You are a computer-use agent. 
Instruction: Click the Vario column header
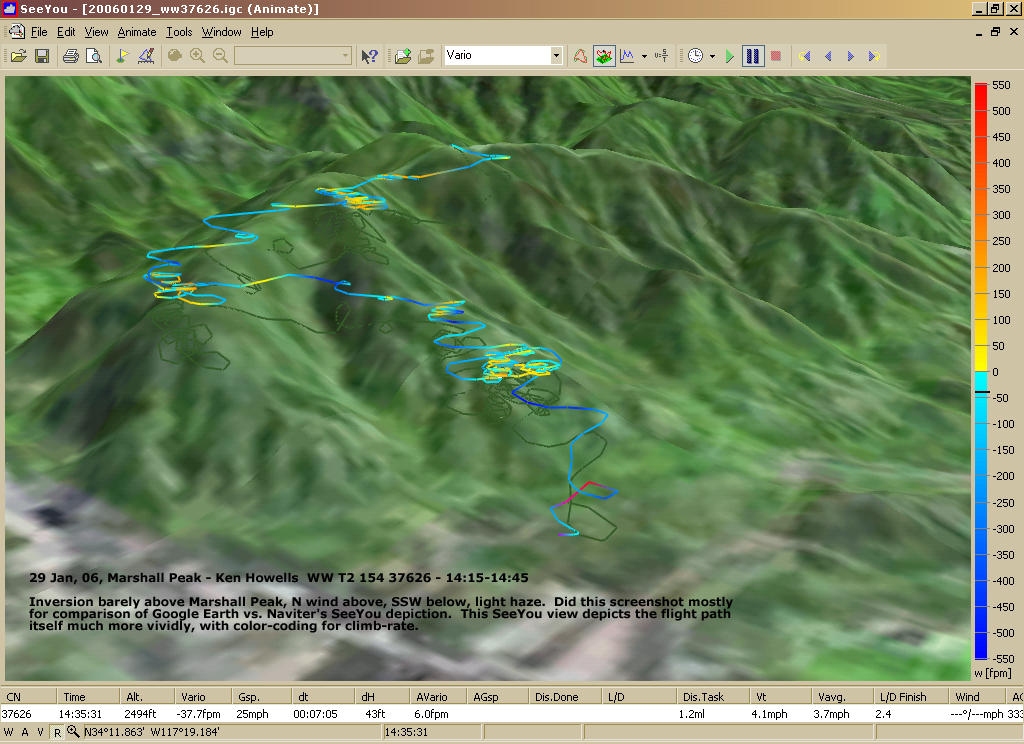click(x=193, y=696)
